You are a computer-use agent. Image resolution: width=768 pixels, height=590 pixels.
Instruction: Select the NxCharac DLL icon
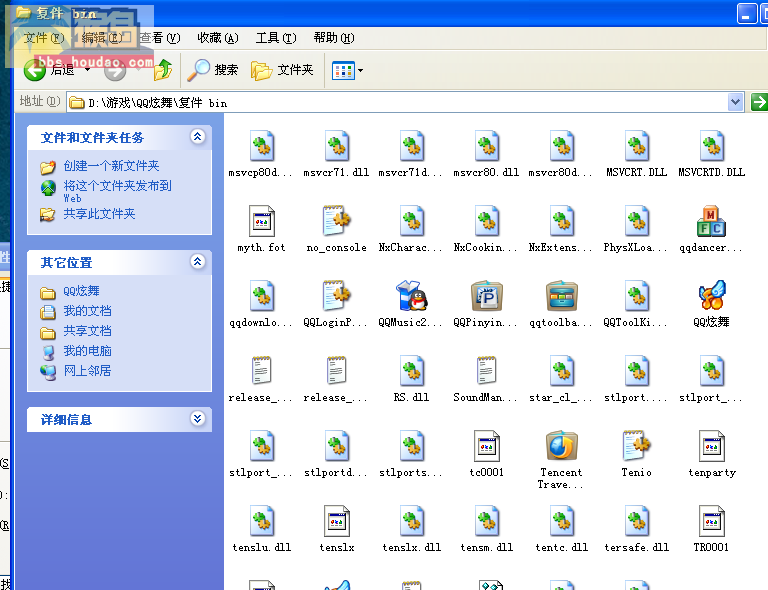pyautogui.click(x=411, y=221)
